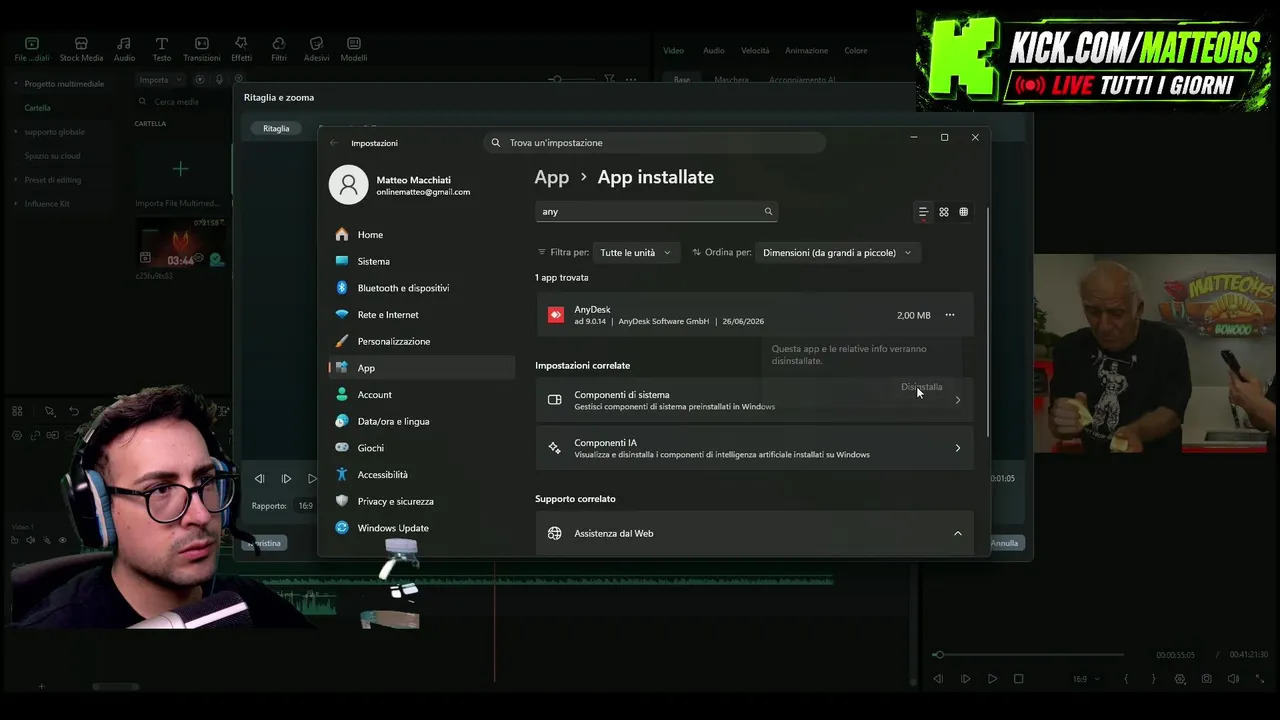The width and height of the screenshot is (1280, 720).
Task: Open the Stock Media tab
Action: point(81,50)
